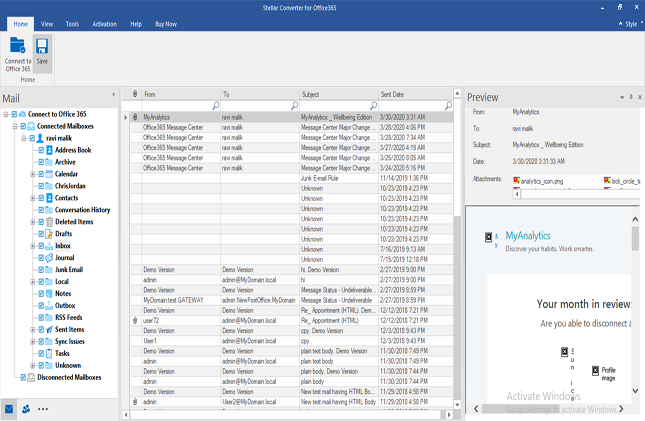The height and width of the screenshot is (421, 645).
Task: Toggle the Deleted Items folder checkbox
Action: tap(41, 221)
